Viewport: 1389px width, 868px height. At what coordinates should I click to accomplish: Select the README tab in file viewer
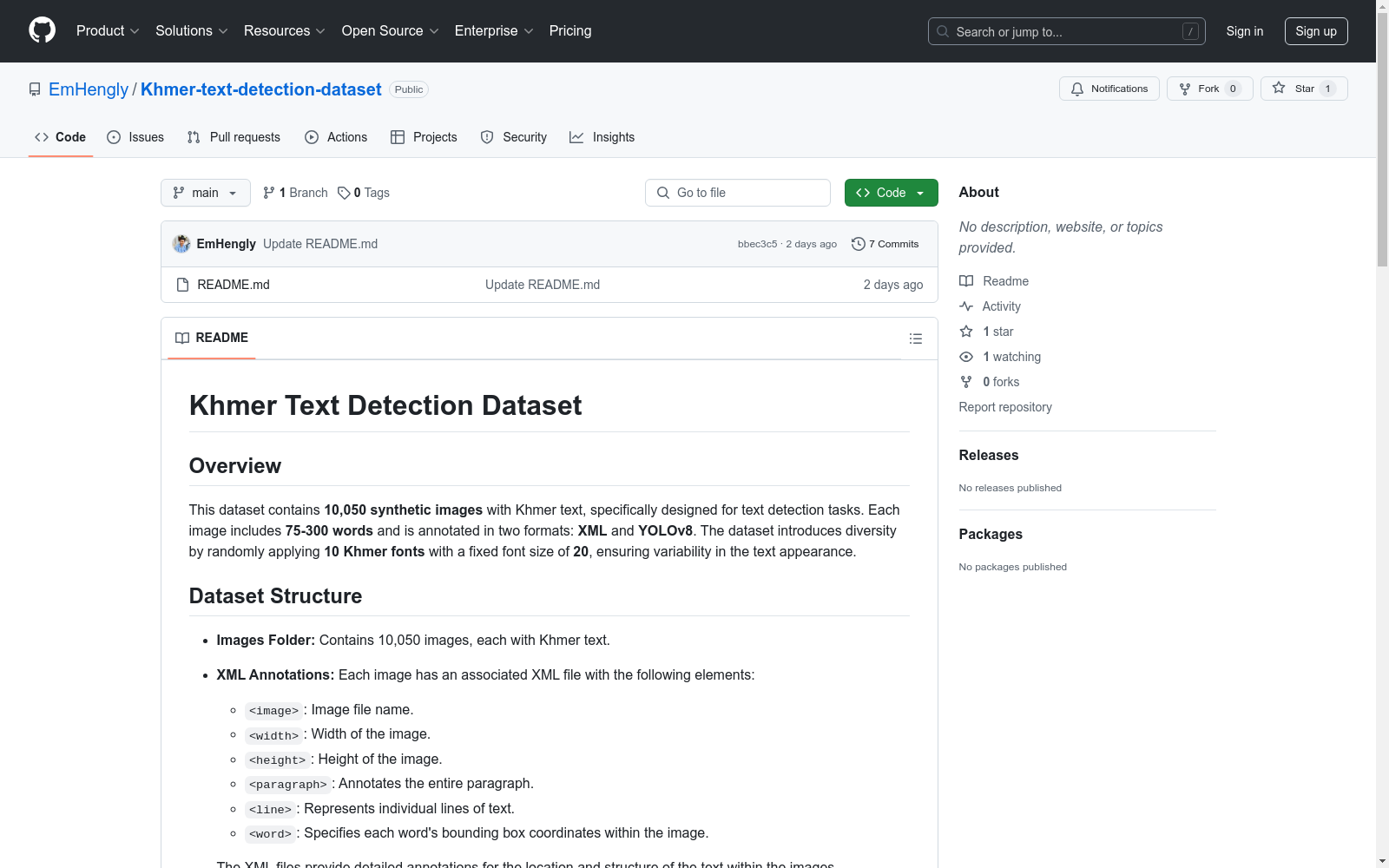click(212, 338)
